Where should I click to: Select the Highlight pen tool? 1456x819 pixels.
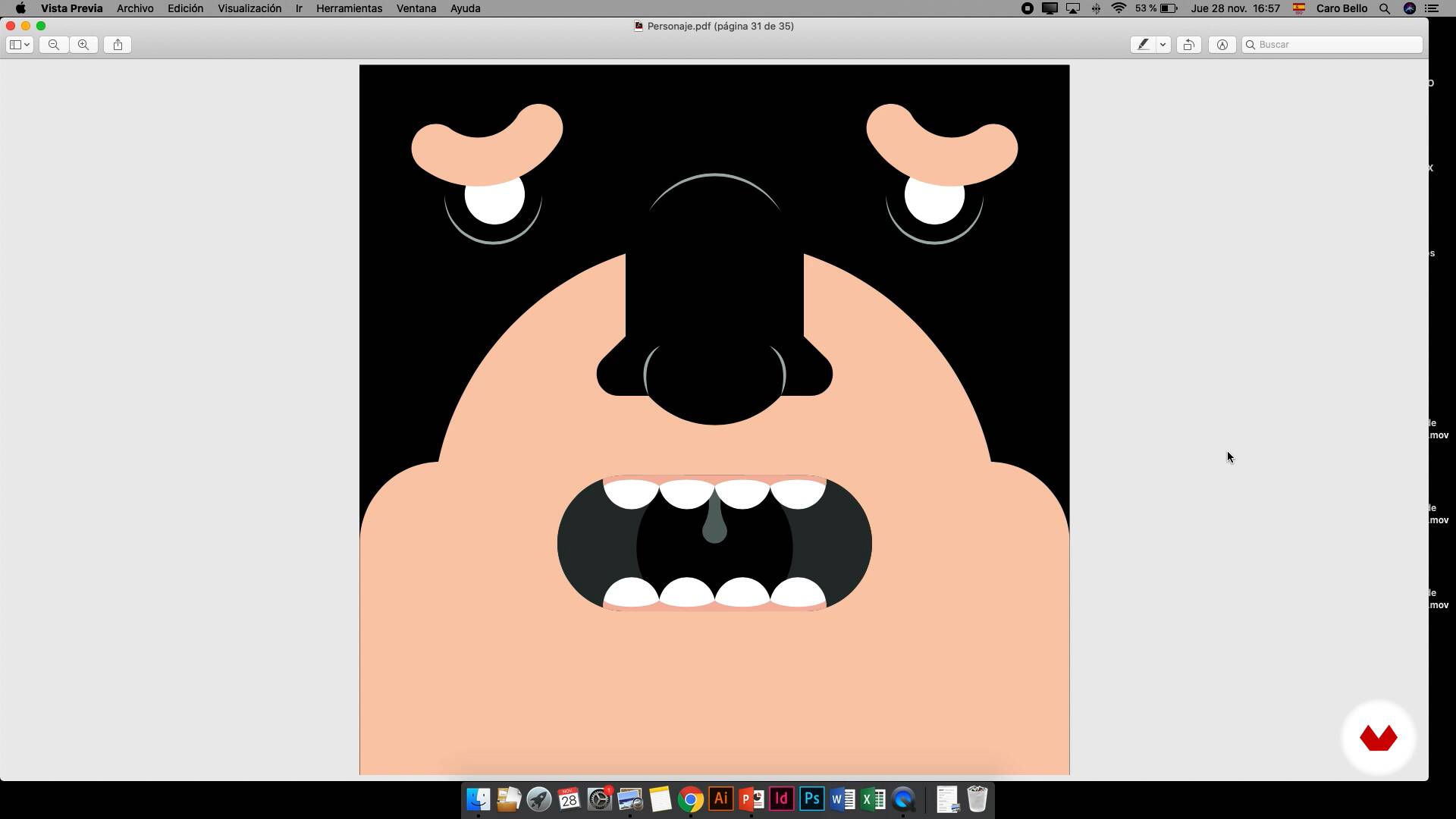(1143, 45)
